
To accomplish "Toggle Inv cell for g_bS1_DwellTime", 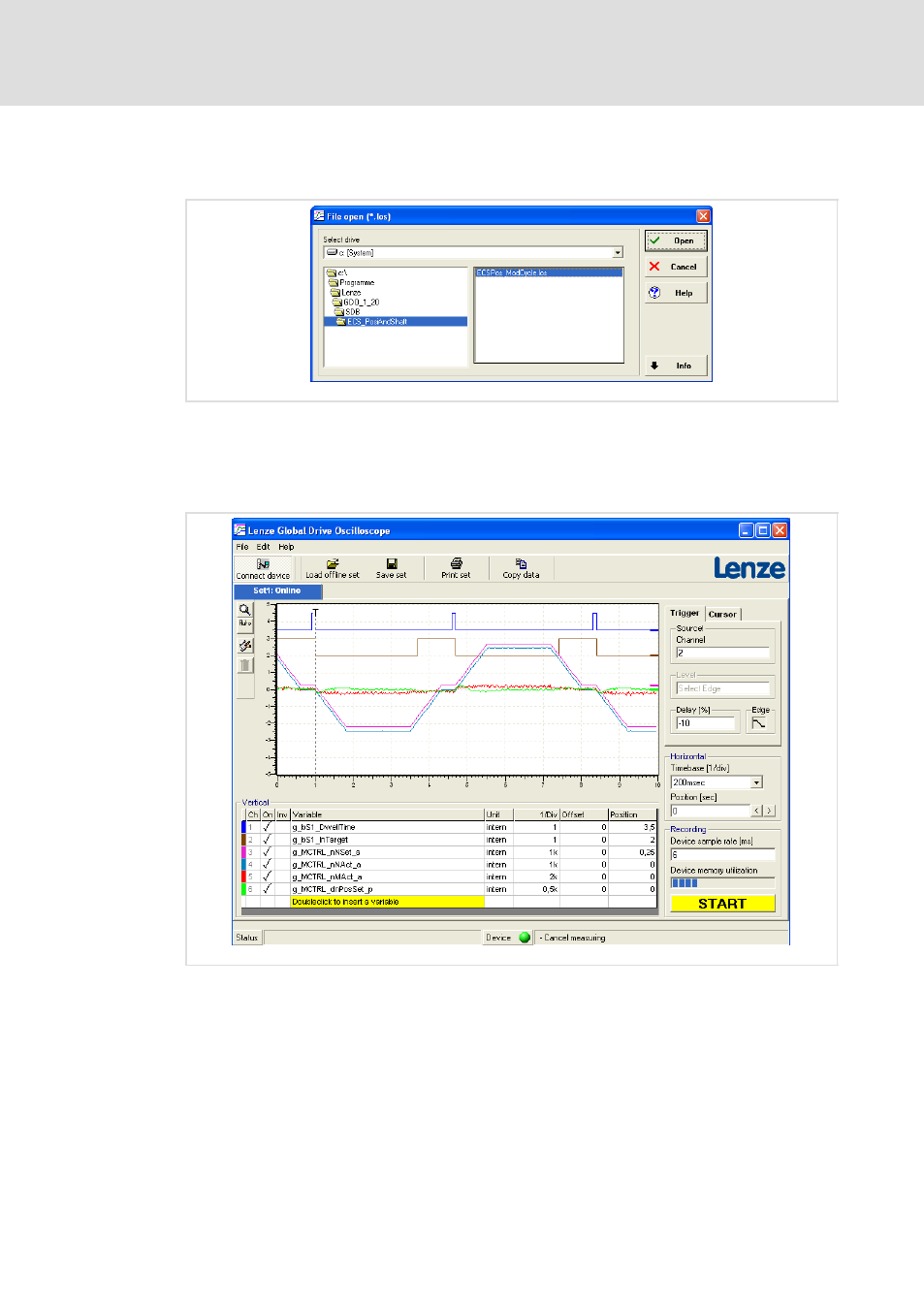I will click(283, 827).
